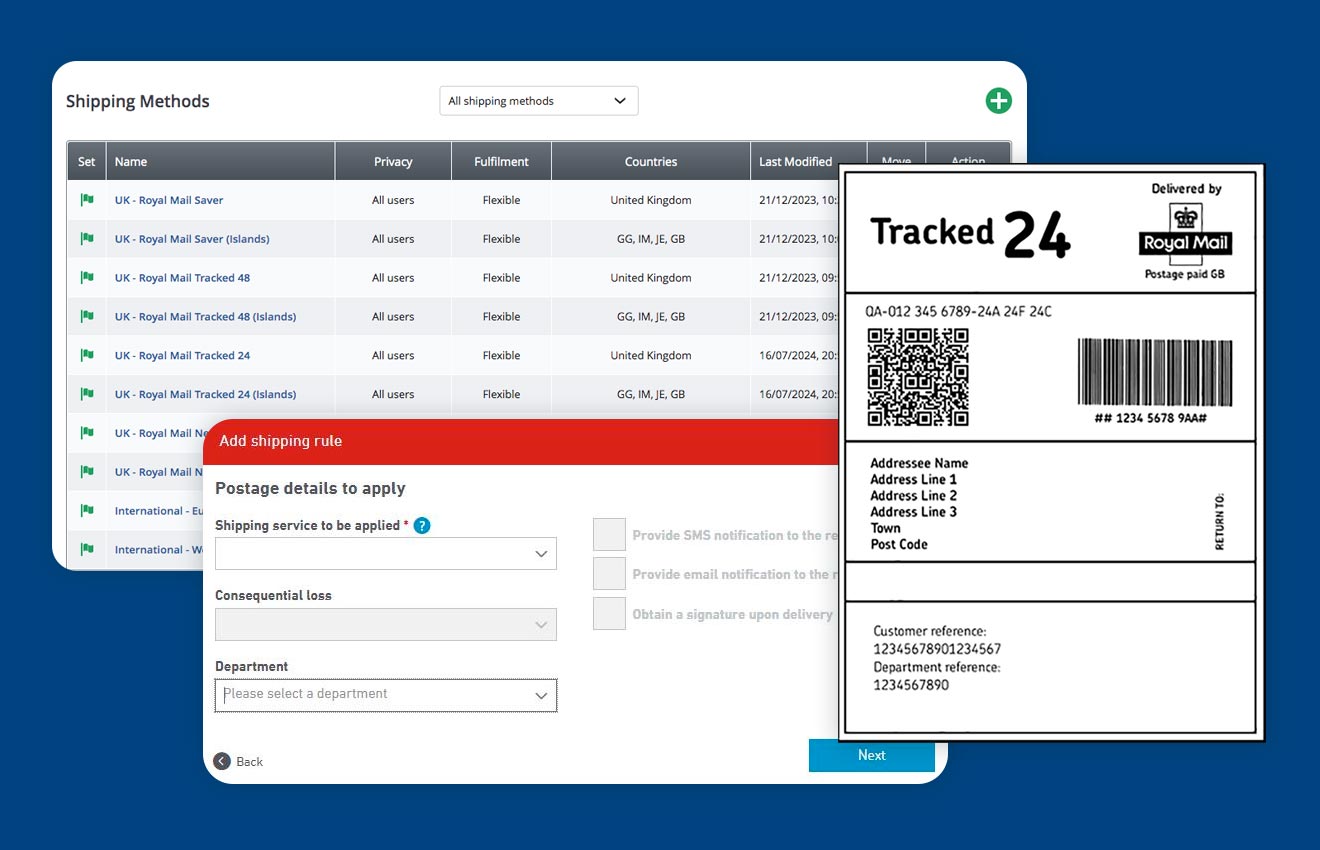The image size is (1320, 850).
Task: Open the Consequential loss dropdown
Action: [x=385, y=624]
